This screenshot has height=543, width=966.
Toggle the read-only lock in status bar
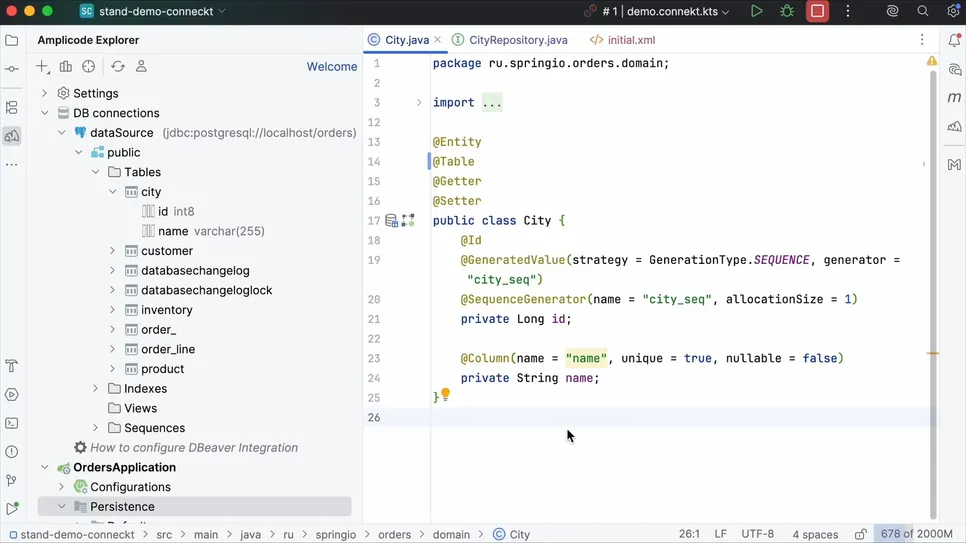[861, 534]
